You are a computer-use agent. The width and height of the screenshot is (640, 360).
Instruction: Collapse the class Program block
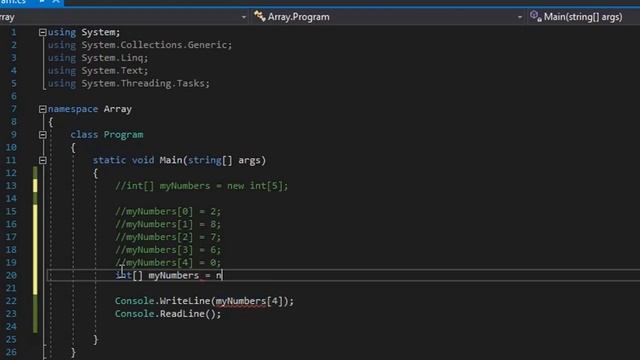pyautogui.click(x=42, y=135)
